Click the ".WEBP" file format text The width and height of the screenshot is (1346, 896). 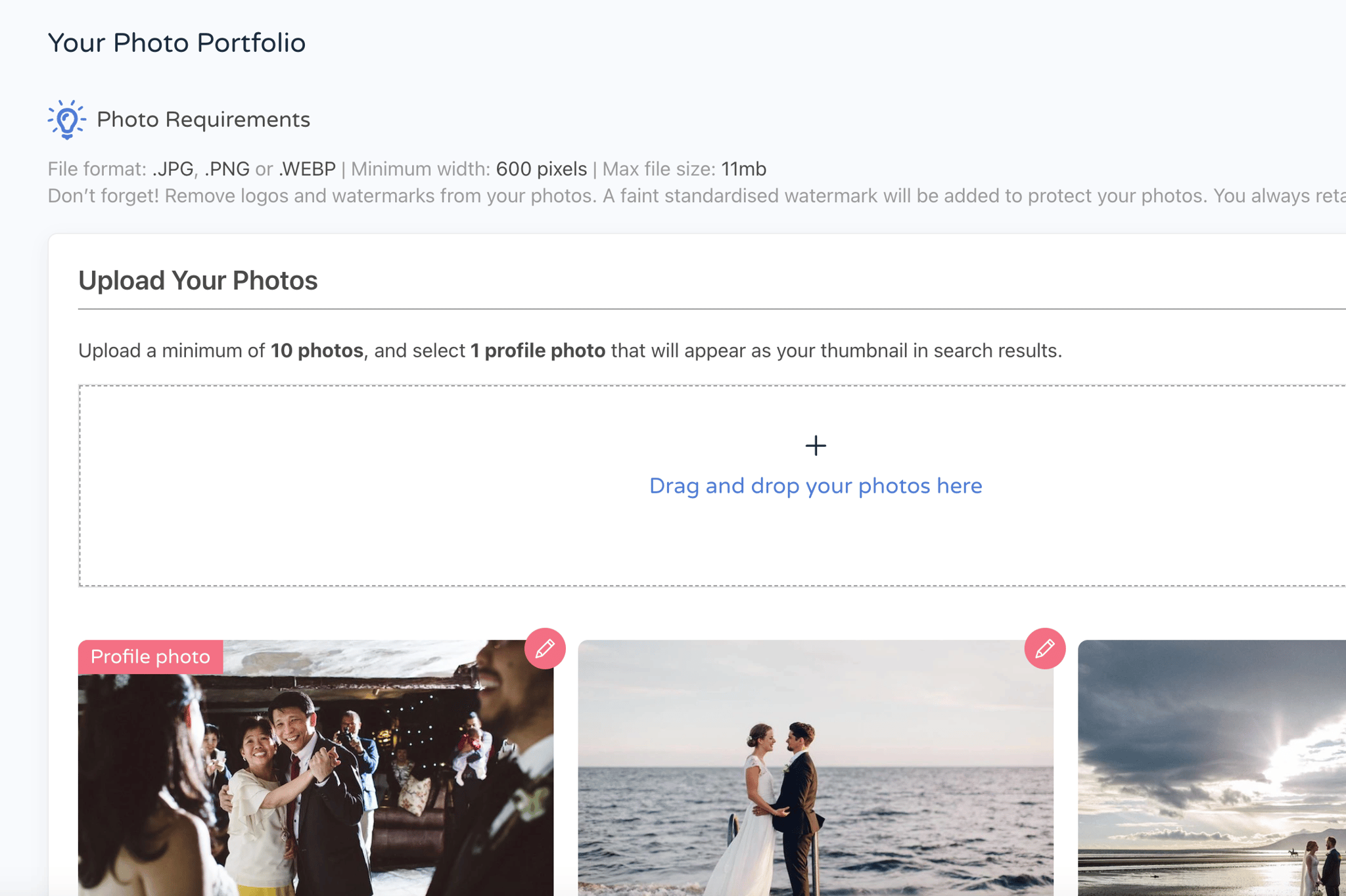[307, 169]
